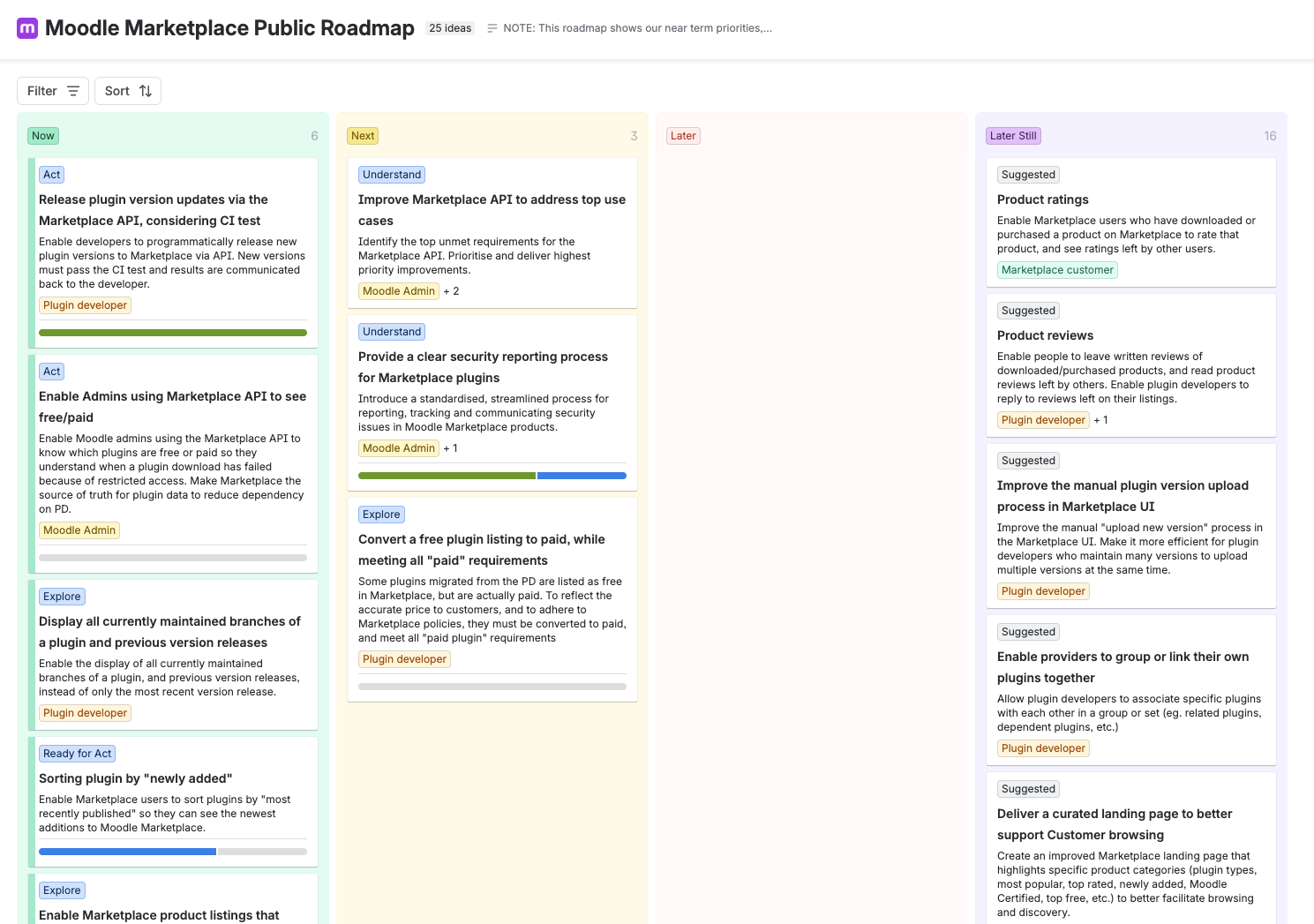The height and width of the screenshot is (924, 1314).
Task: Open 'Deliver a curated landing page' card
Action: pos(1131,848)
